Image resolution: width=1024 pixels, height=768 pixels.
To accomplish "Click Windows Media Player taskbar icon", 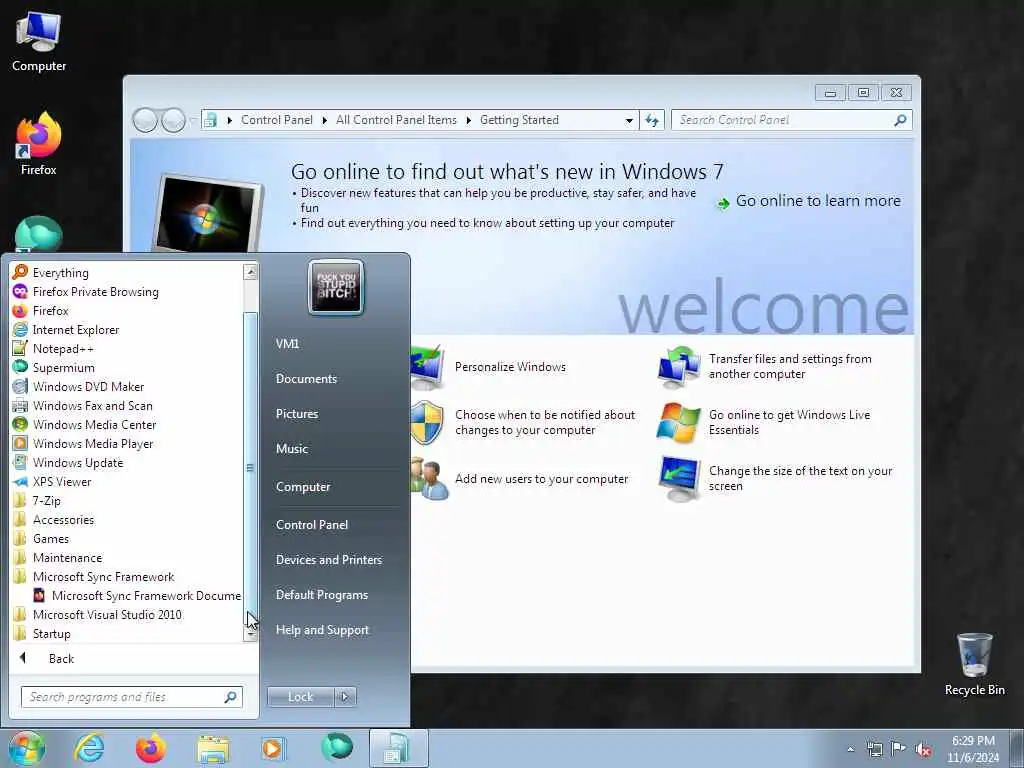I will [273, 748].
